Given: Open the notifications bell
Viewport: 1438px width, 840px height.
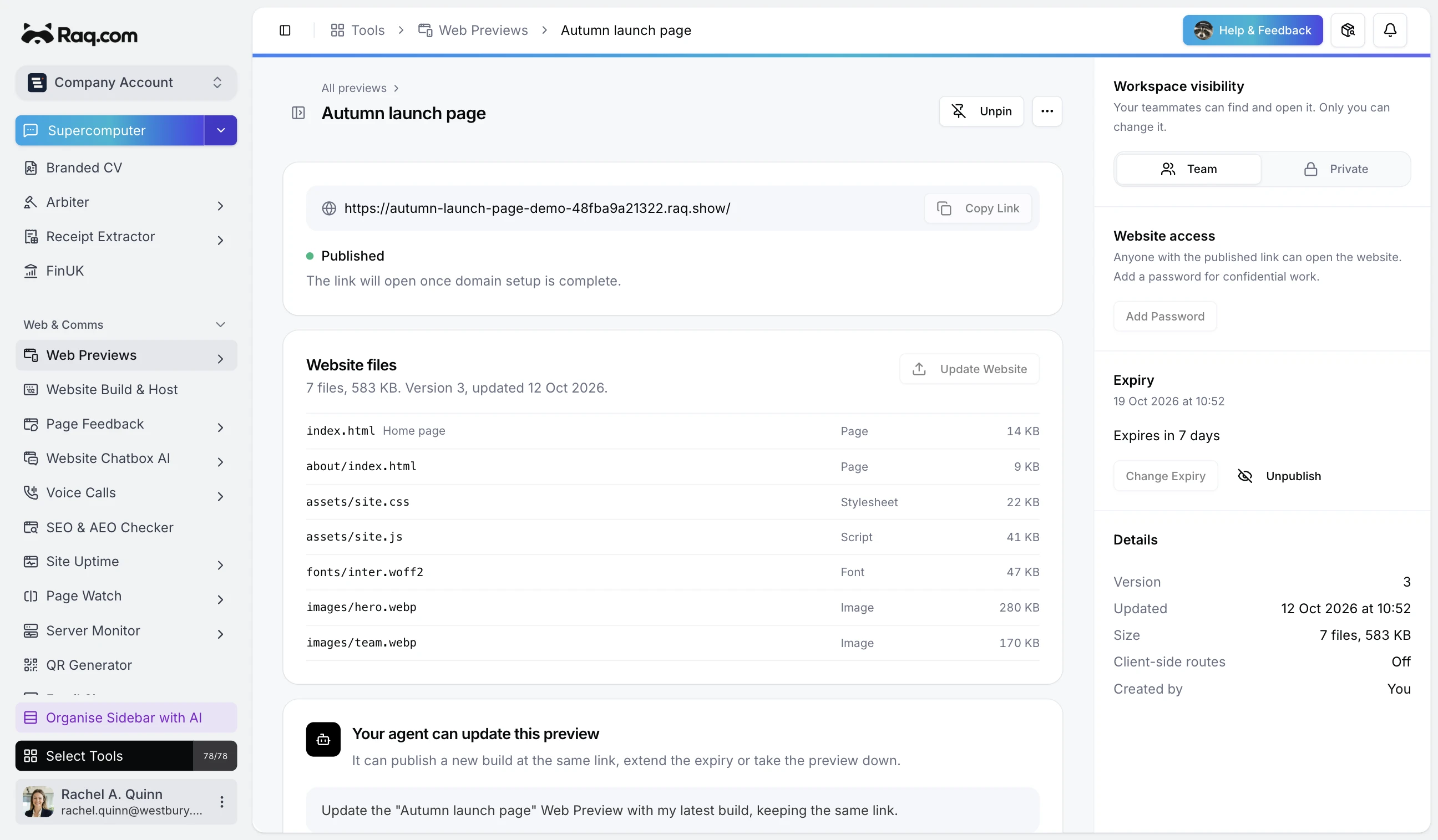Looking at the screenshot, I should point(1390,30).
